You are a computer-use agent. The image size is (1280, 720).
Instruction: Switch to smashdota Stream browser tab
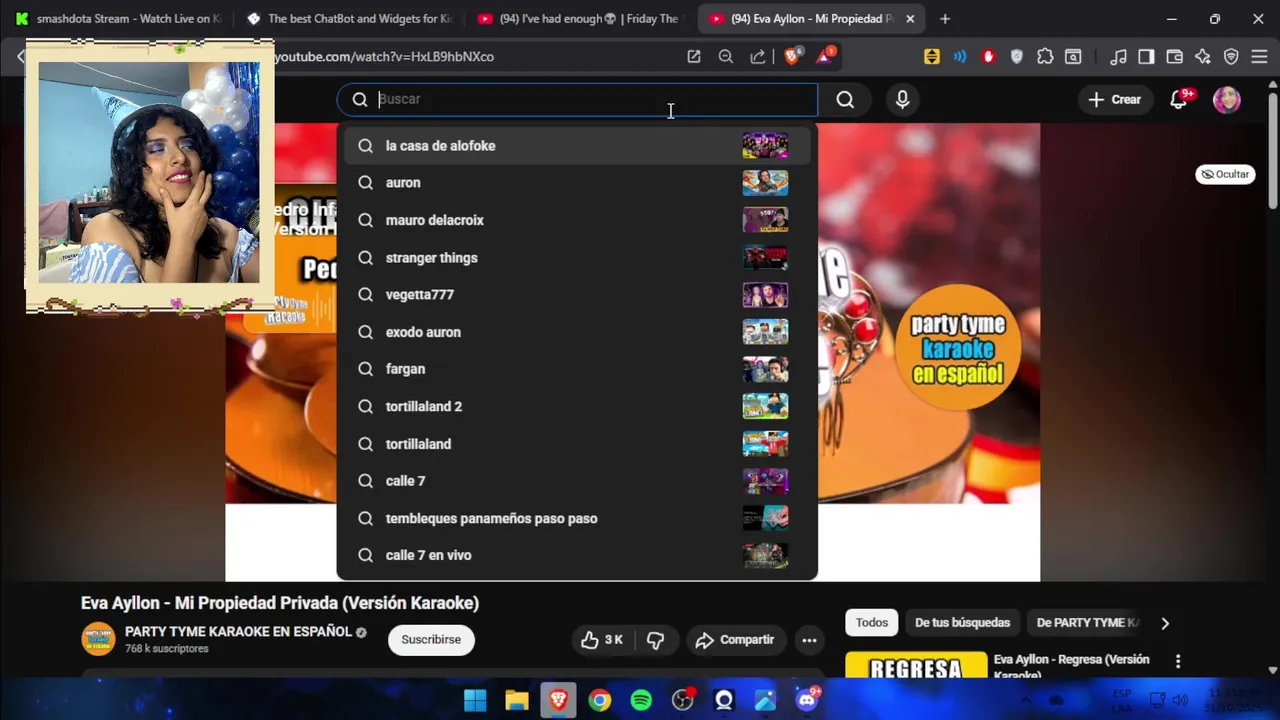pyautogui.click(x=119, y=19)
